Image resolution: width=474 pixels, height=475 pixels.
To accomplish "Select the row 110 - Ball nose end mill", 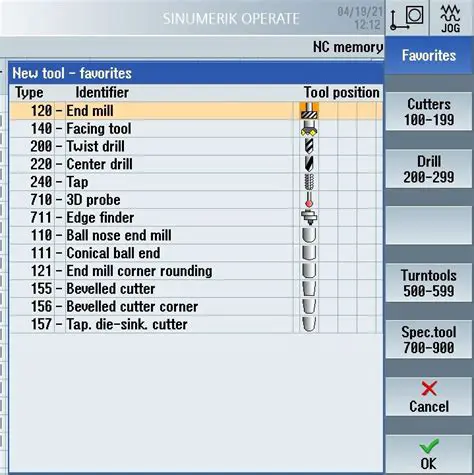I will 196,235.
